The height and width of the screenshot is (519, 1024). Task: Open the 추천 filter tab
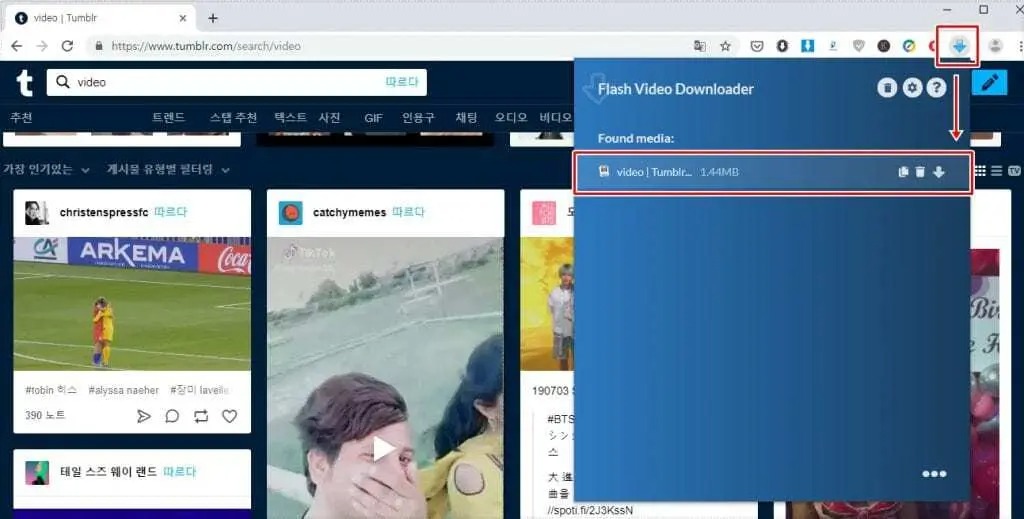pyautogui.click(x=22, y=118)
